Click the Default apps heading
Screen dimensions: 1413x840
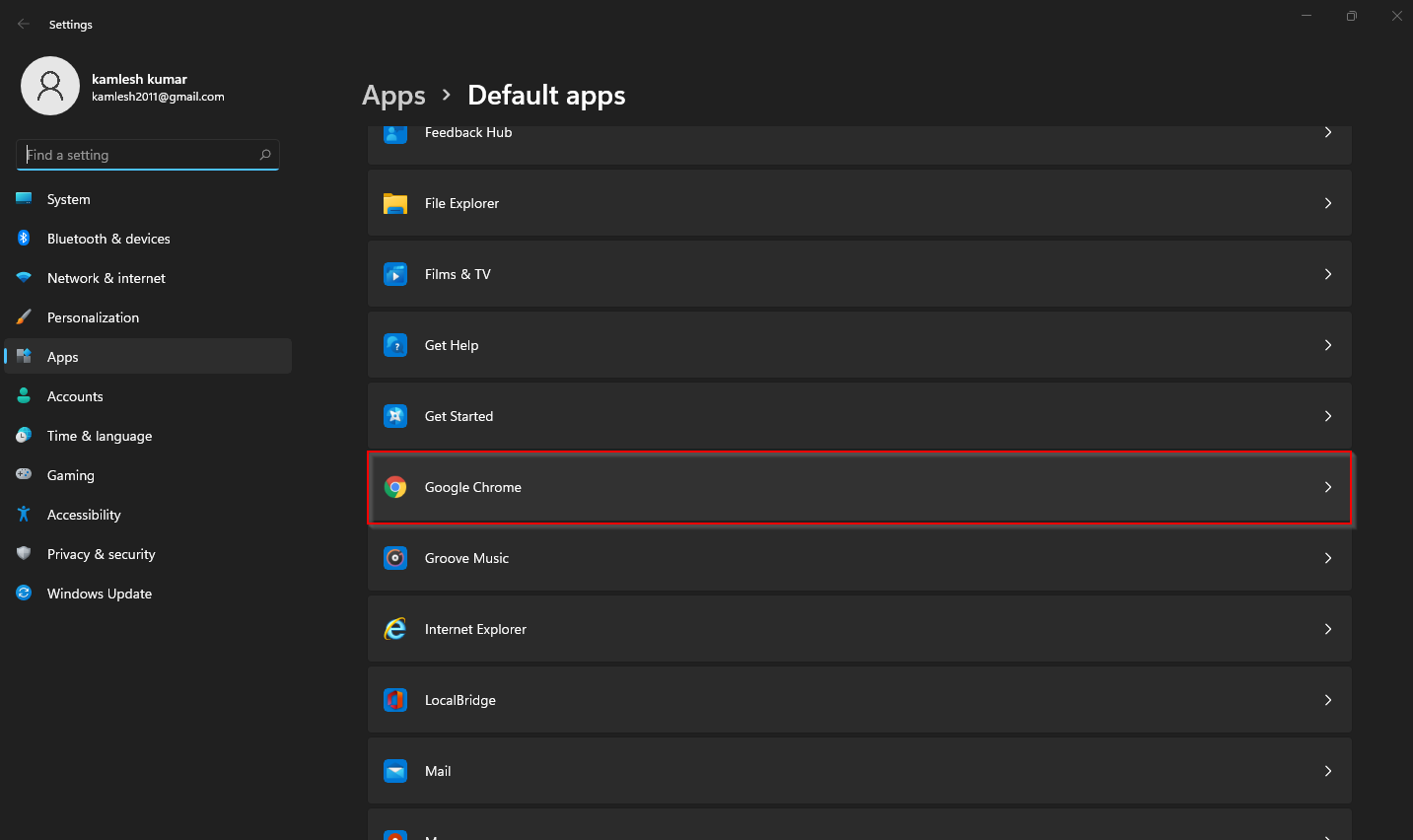[546, 96]
